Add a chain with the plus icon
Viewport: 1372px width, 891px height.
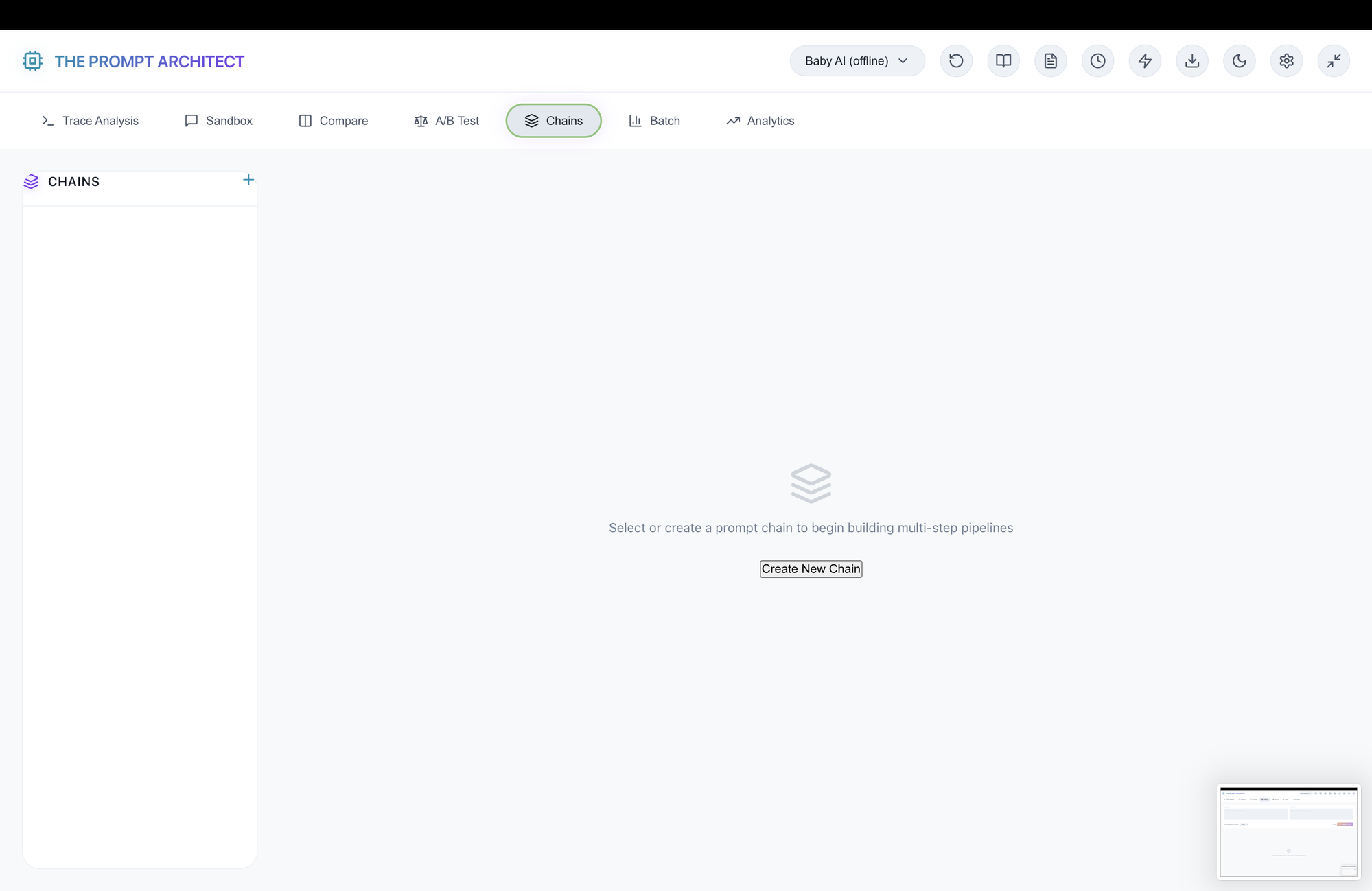(x=248, y=180)
